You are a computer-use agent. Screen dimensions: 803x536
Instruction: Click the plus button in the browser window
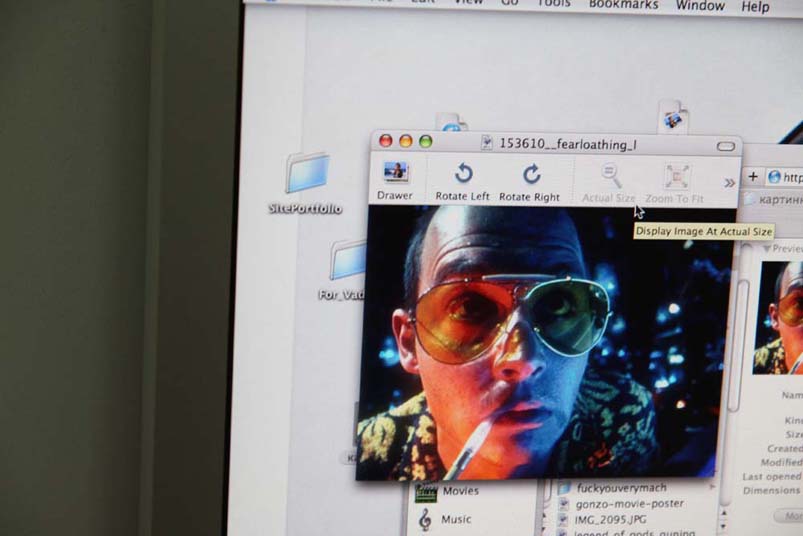point(753,177)
